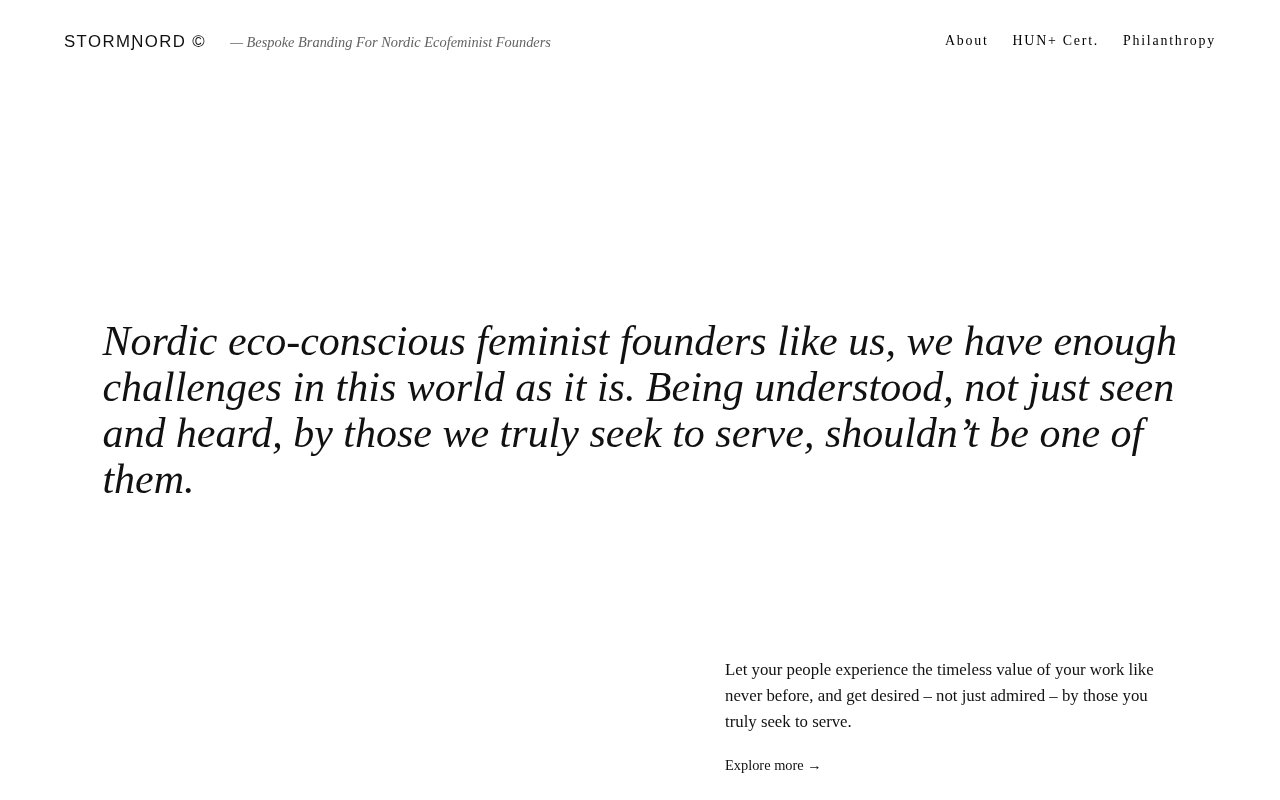Click the word Ecofeminist in the tagline

pos(458,43)
